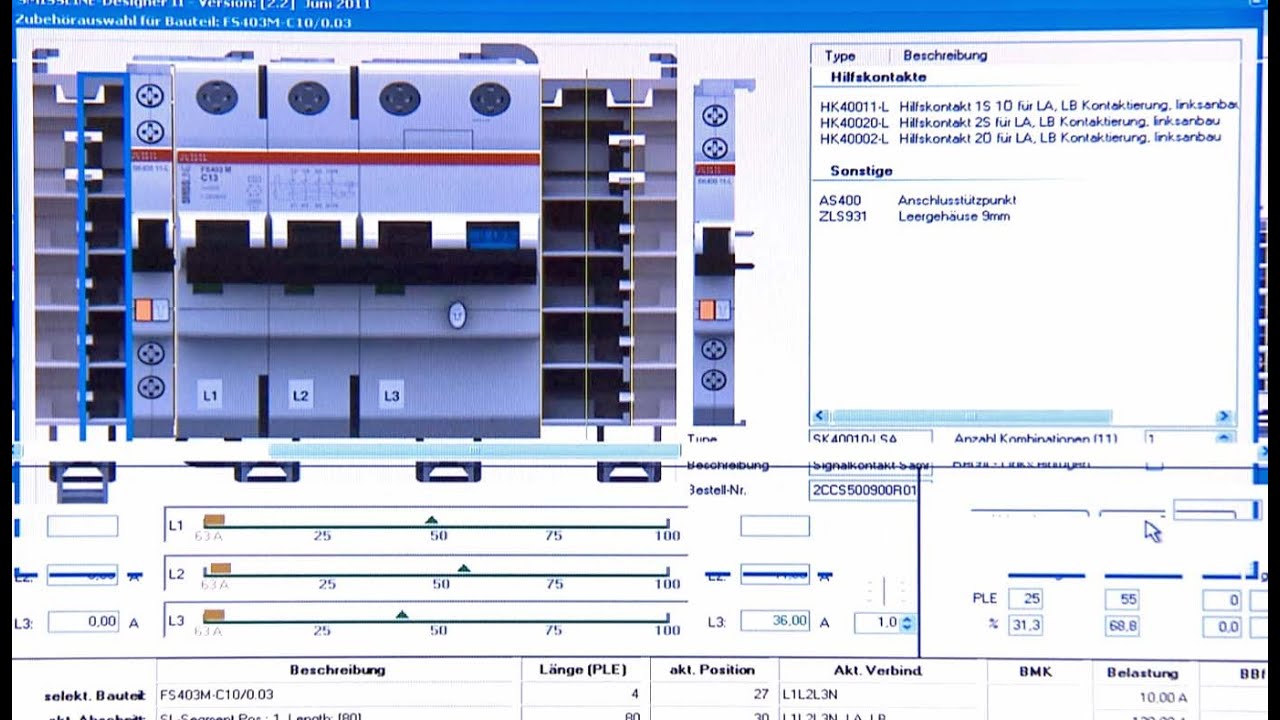Image resolution: width=1280 pixels, height=720 pixels.
Task: Click the akt. Position table header
Action: coord(713,670)
